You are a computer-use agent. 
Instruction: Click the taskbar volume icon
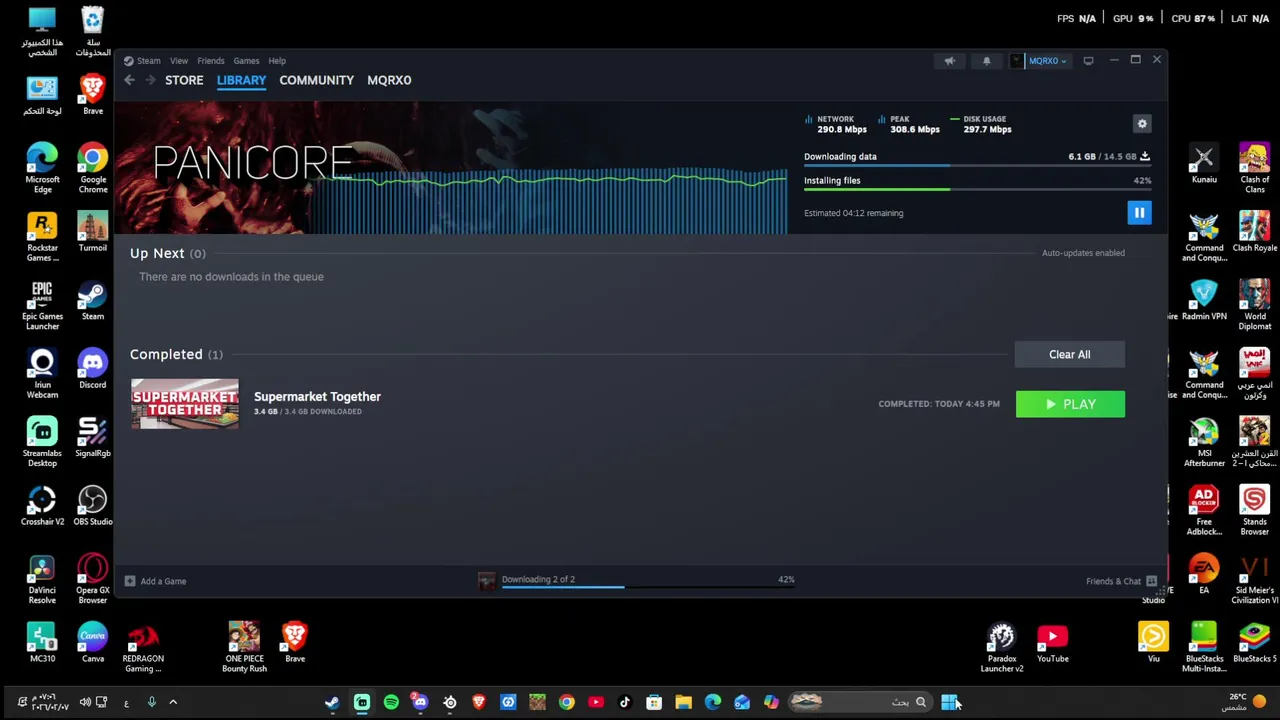tap(85, 702)
